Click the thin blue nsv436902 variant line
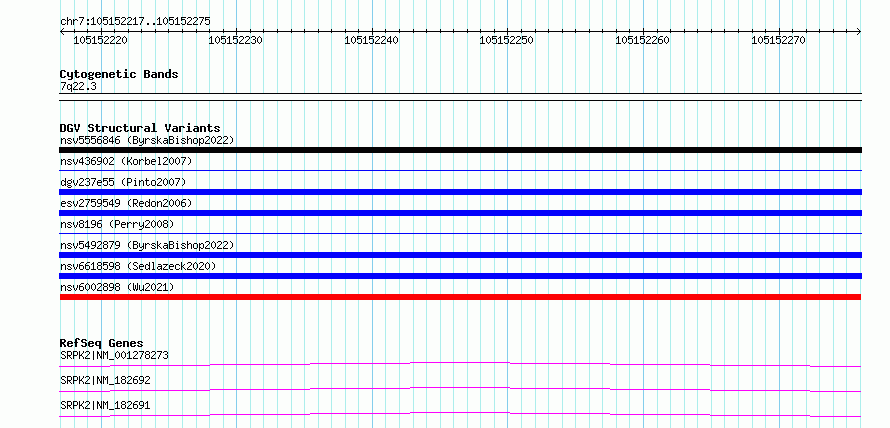Screen dimensions: 890x428 [460, 170]
